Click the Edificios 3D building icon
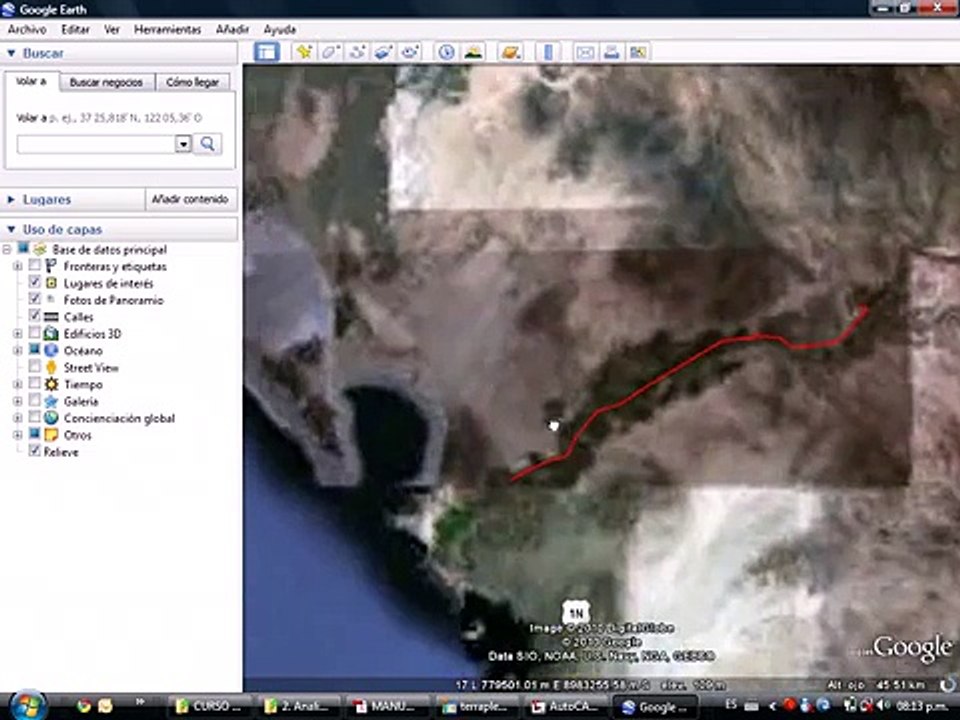960x720 pixels. [x=51, y=334]
